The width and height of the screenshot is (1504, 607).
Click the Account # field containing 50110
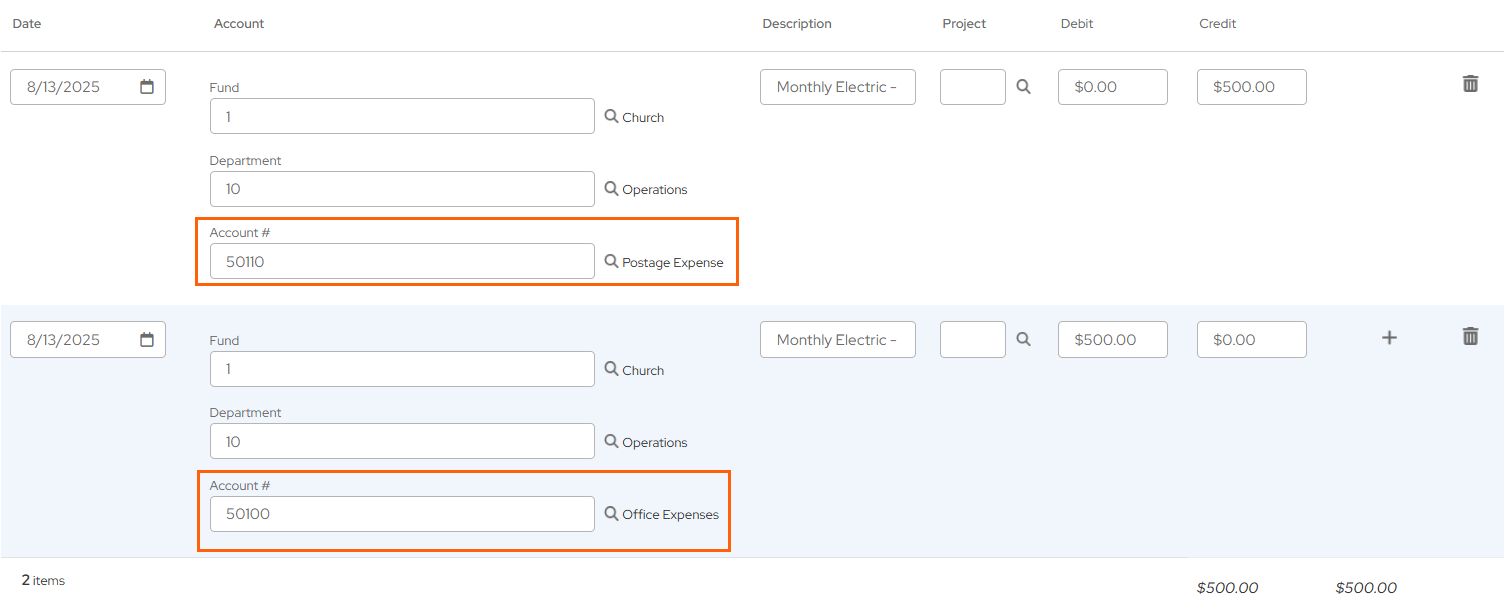click(402, 262)
